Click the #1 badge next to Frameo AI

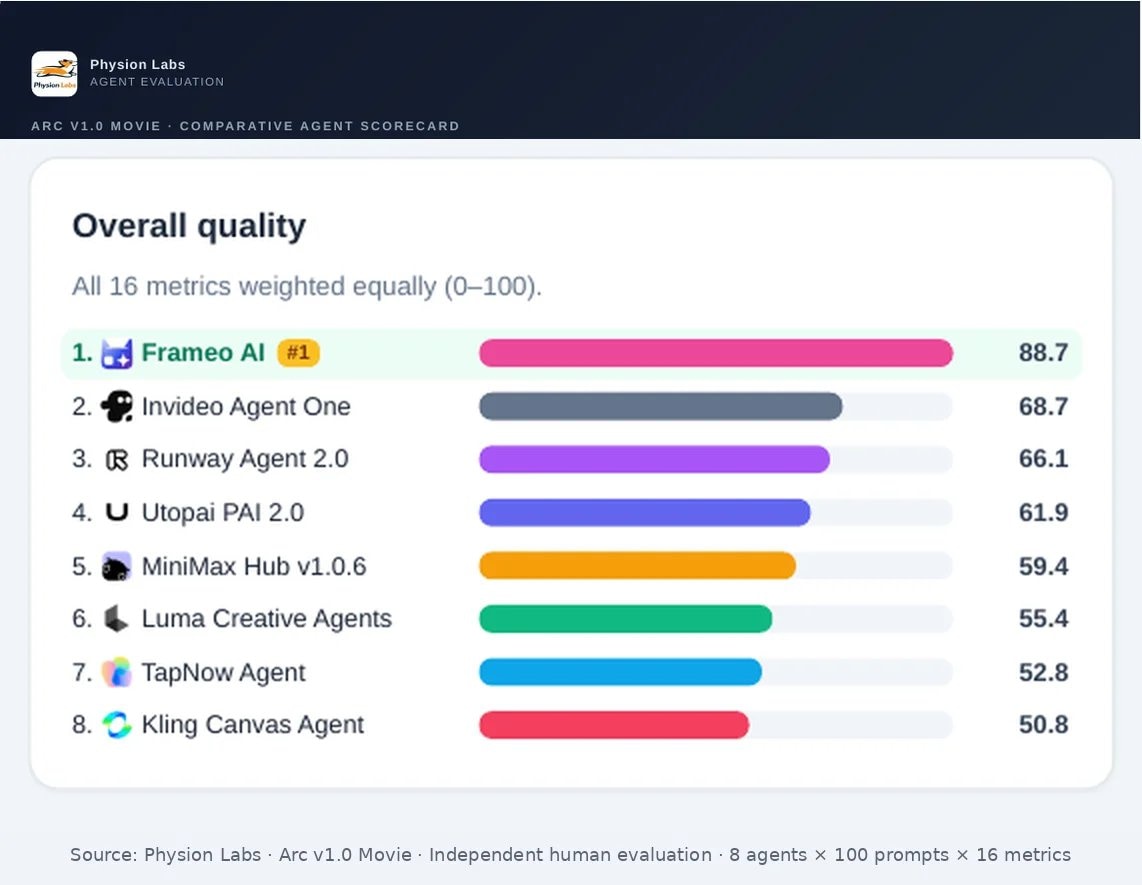coord(299,353)
